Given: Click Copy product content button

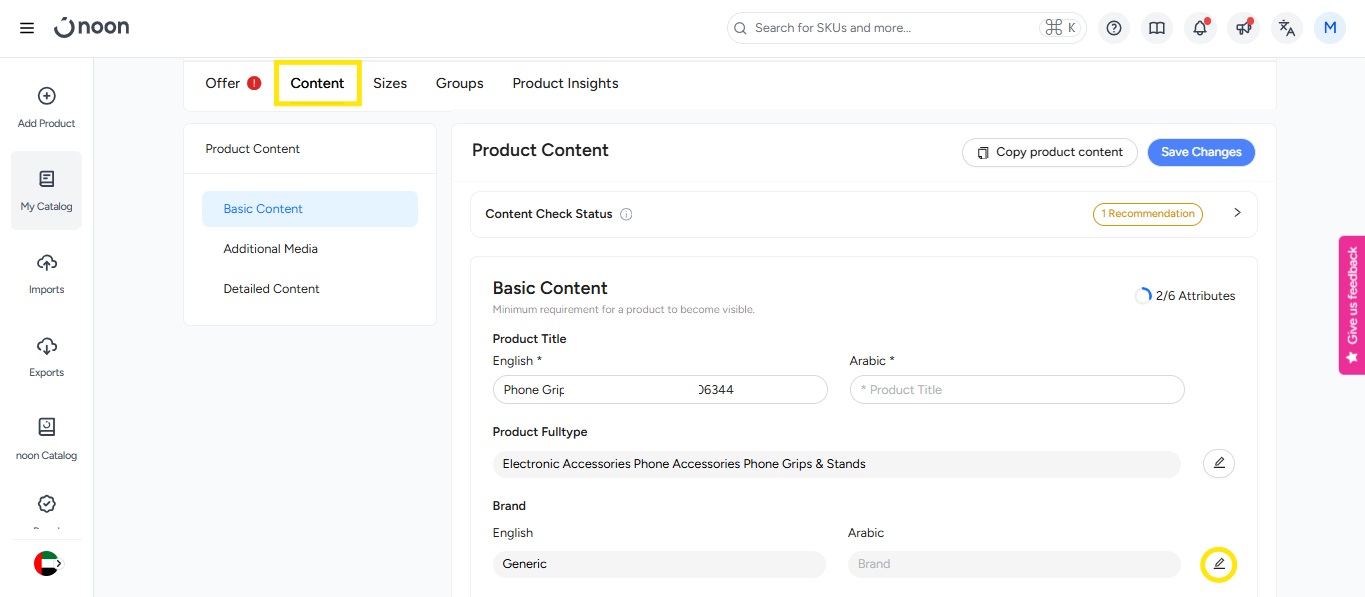Looking at the screenshot, I should click(x=1049, y=152).
